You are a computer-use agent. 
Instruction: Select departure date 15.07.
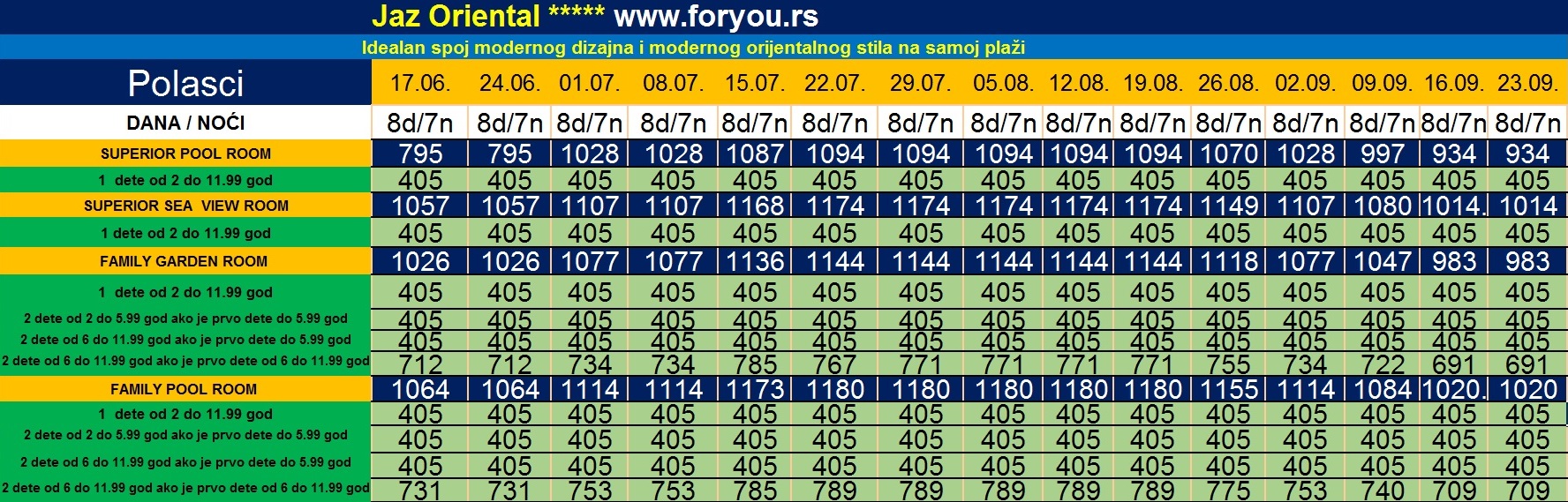[x=754, y=83]
